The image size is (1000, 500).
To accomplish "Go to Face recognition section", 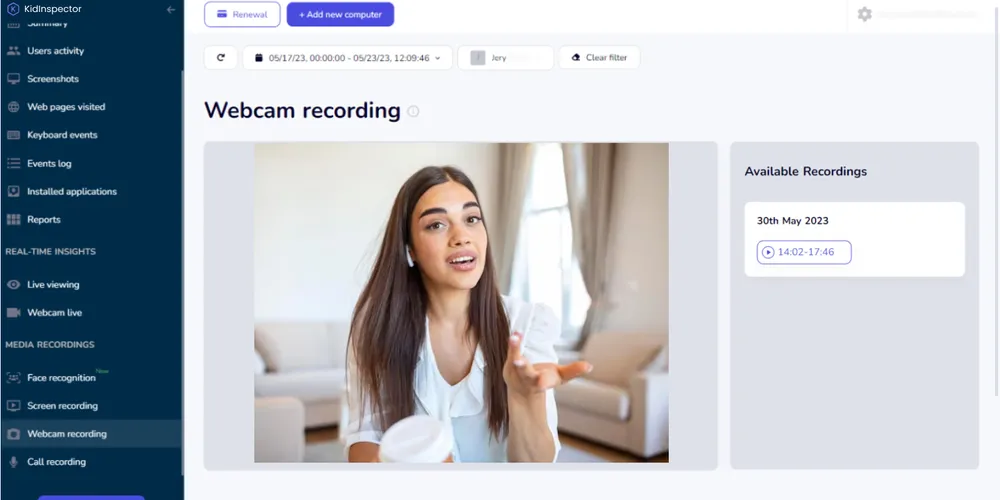I will pyautogui.click(x=61, y=378).
